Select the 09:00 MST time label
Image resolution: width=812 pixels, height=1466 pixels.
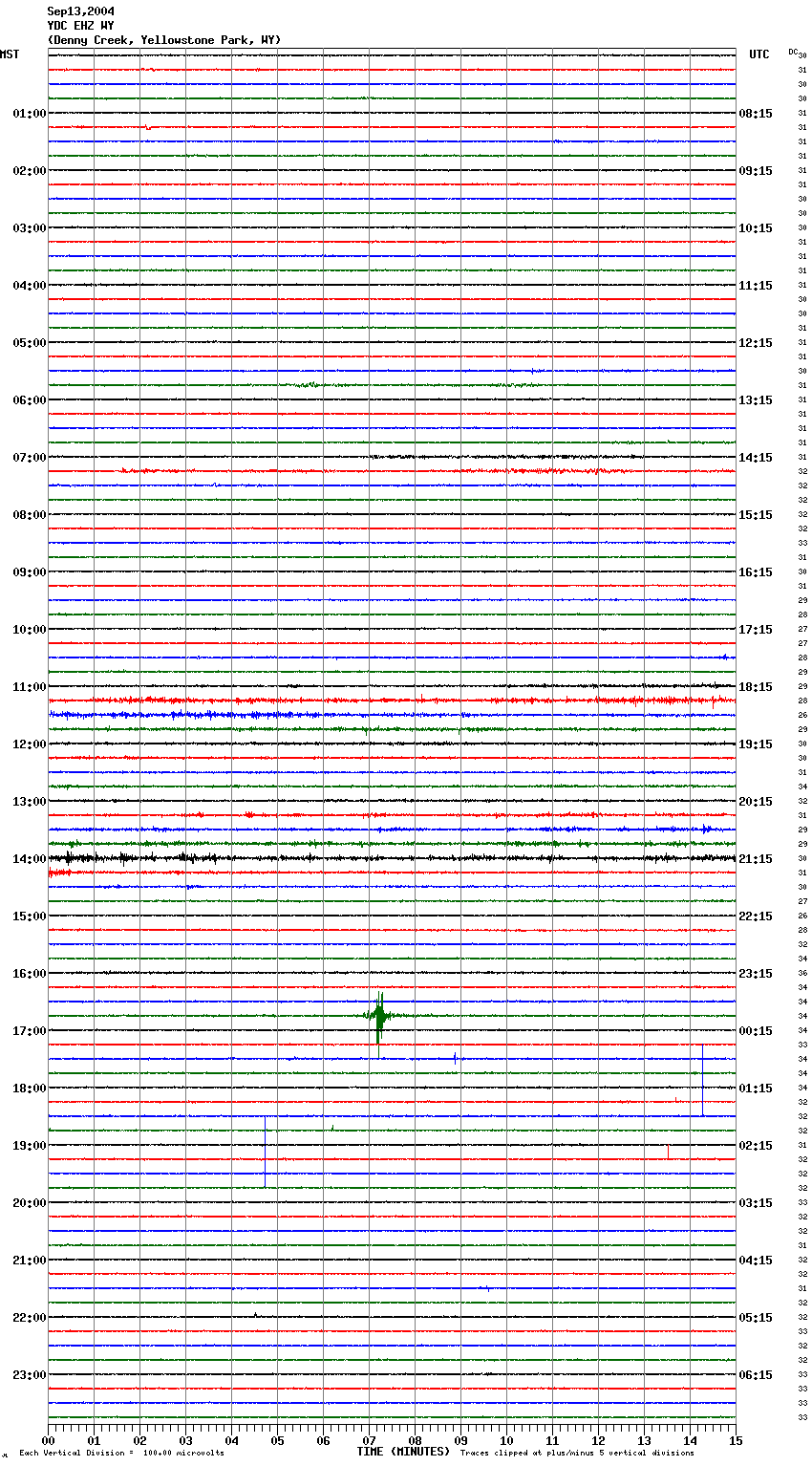[x=30, y=572]
